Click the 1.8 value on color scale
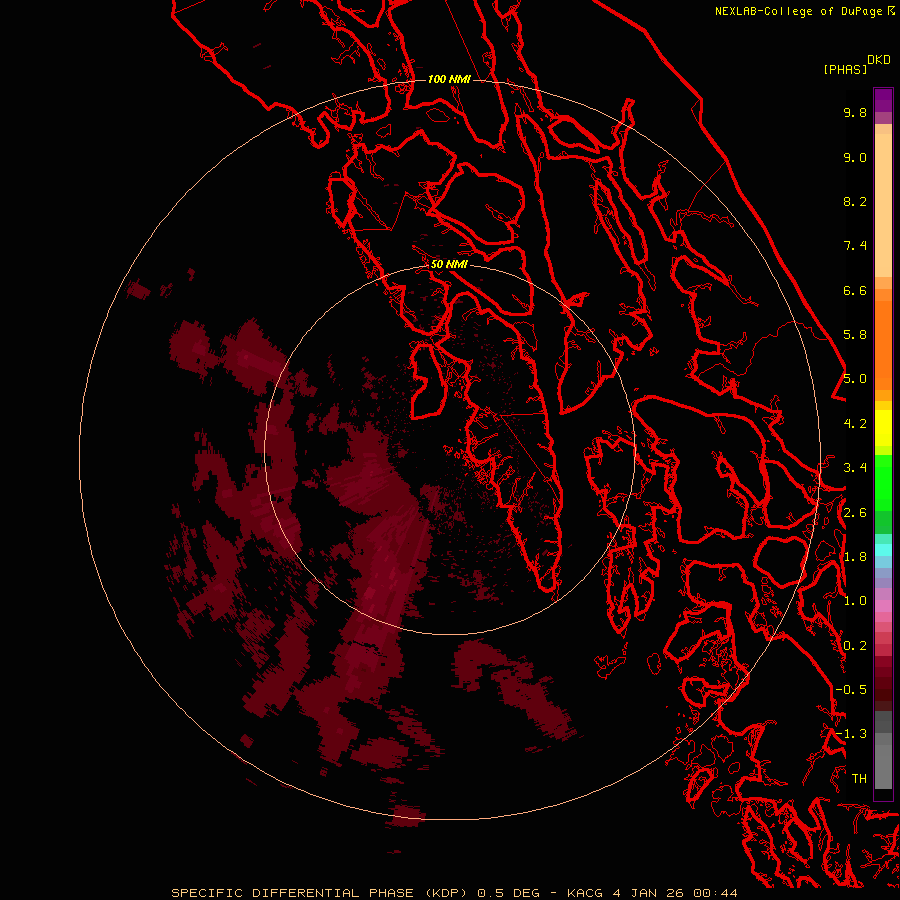Image resolution: width=900 pixels, height=900 pixels. click(x=855, y=557)
